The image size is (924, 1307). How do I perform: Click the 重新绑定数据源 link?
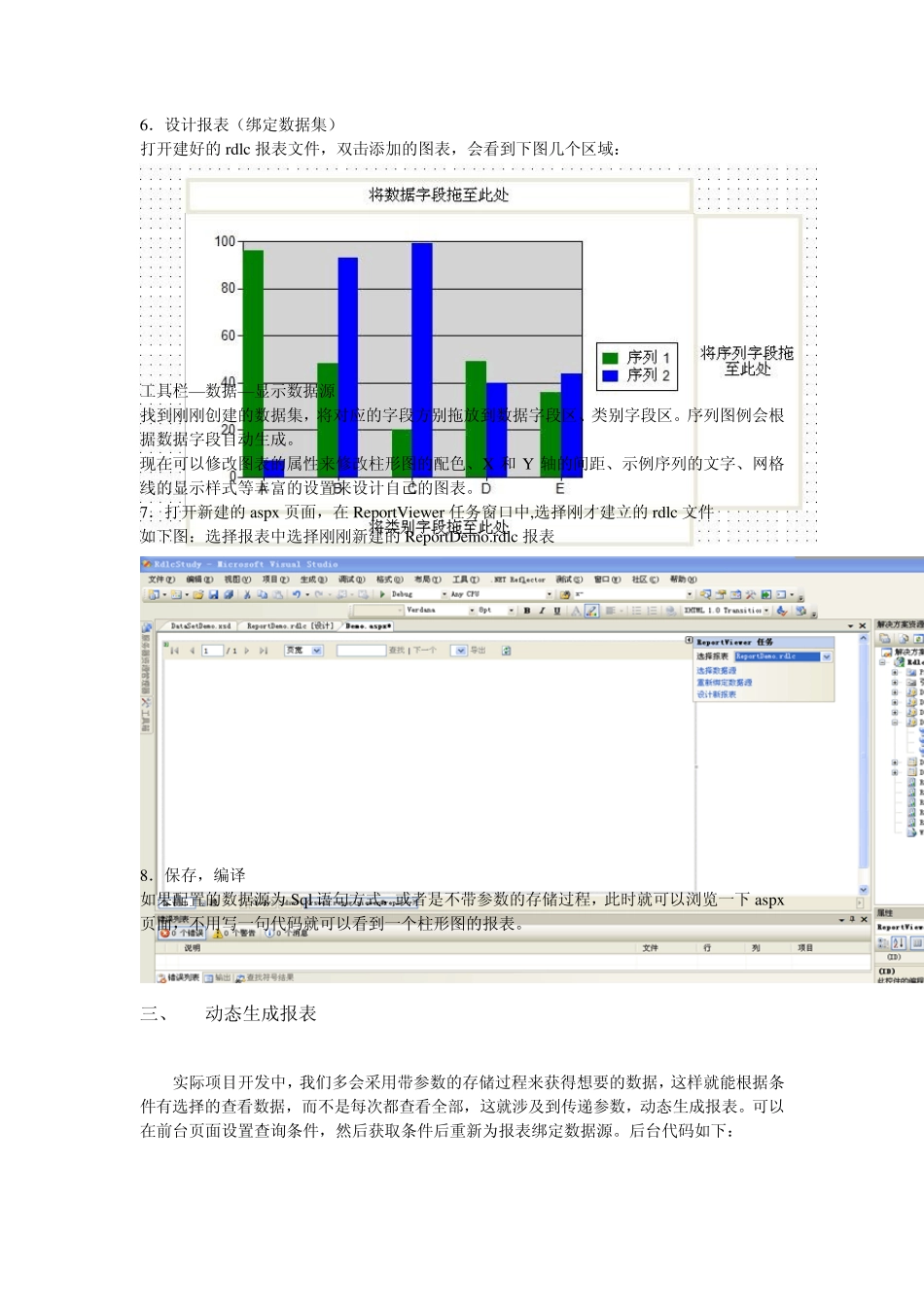[724, 683]
